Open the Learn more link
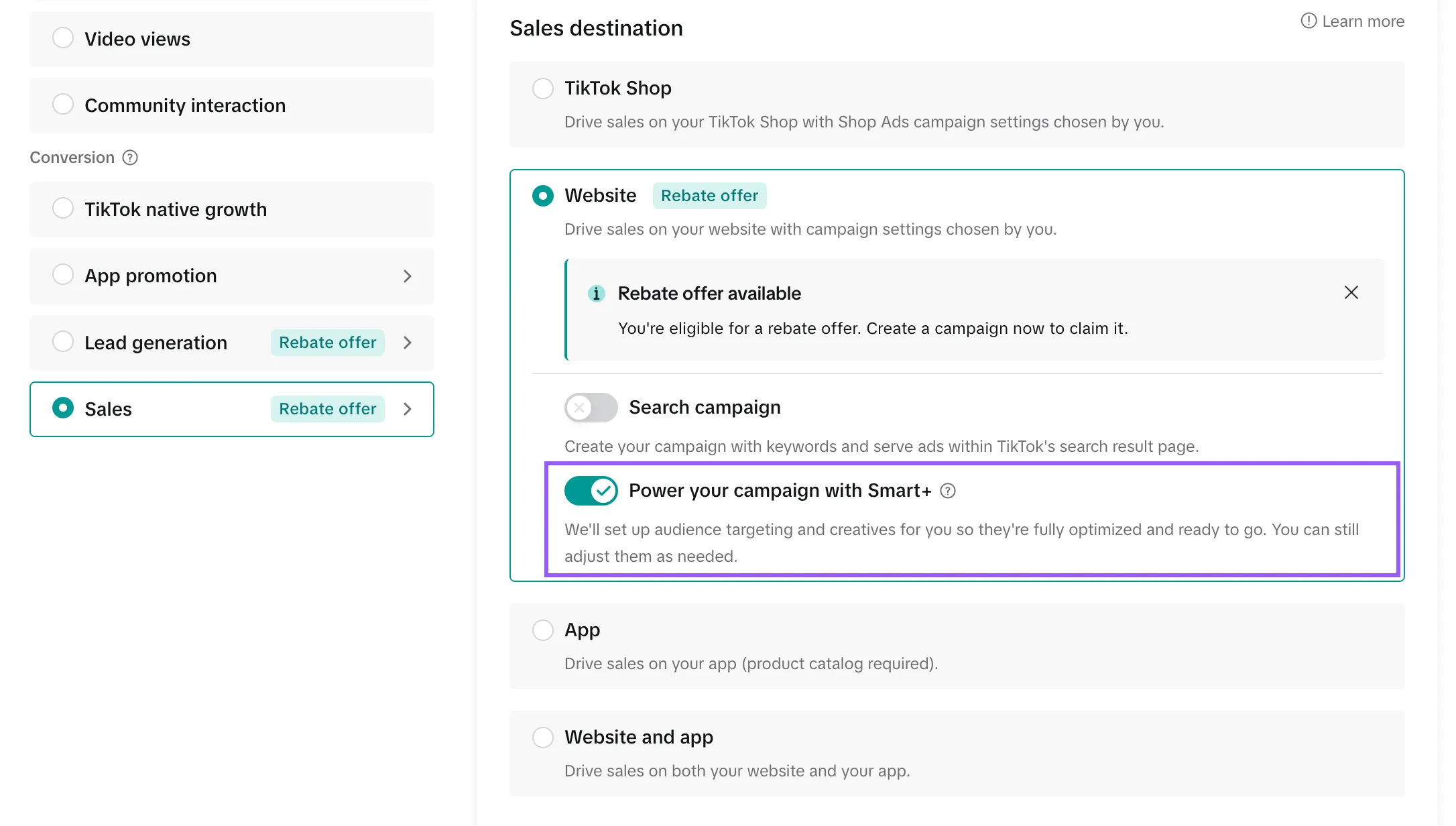Viewport: 1456px width, 826px height. tap(1363, 21)
